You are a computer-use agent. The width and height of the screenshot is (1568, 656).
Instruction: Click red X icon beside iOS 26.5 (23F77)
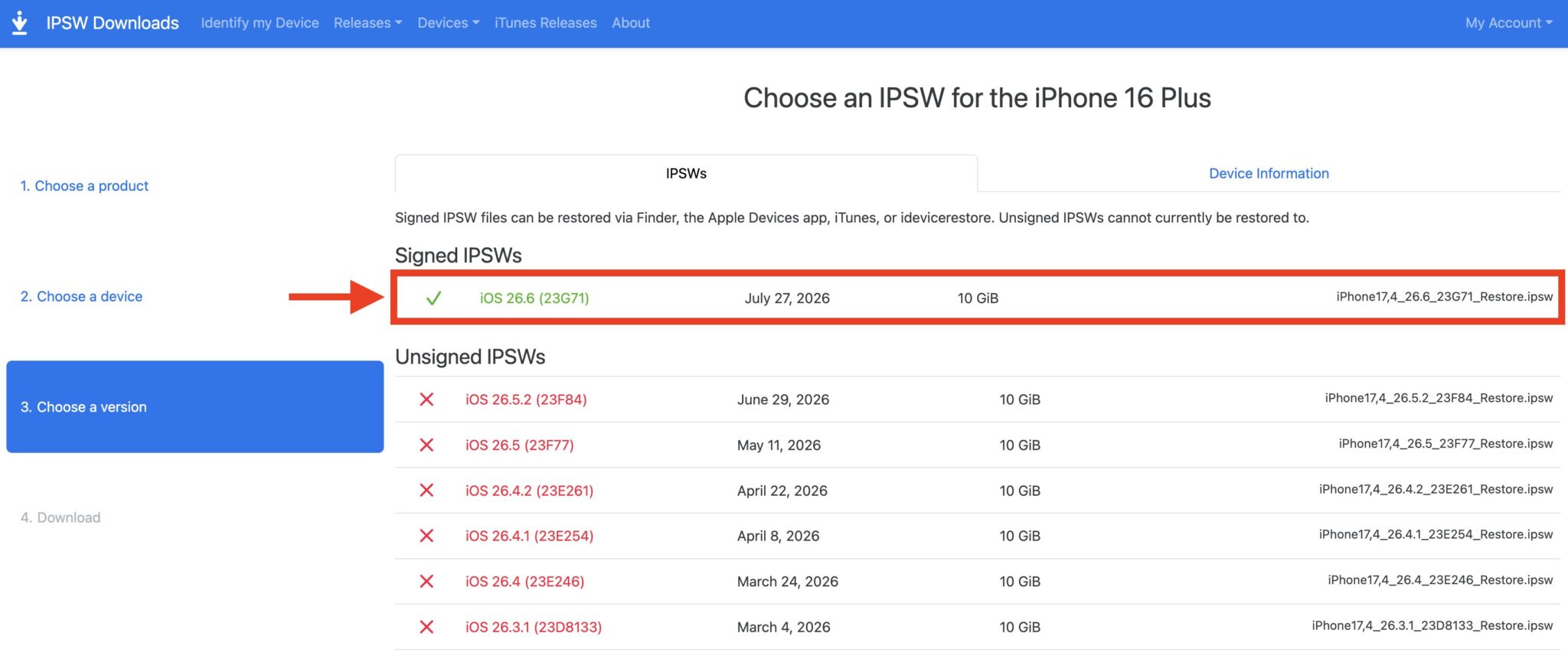click(426, 445)
